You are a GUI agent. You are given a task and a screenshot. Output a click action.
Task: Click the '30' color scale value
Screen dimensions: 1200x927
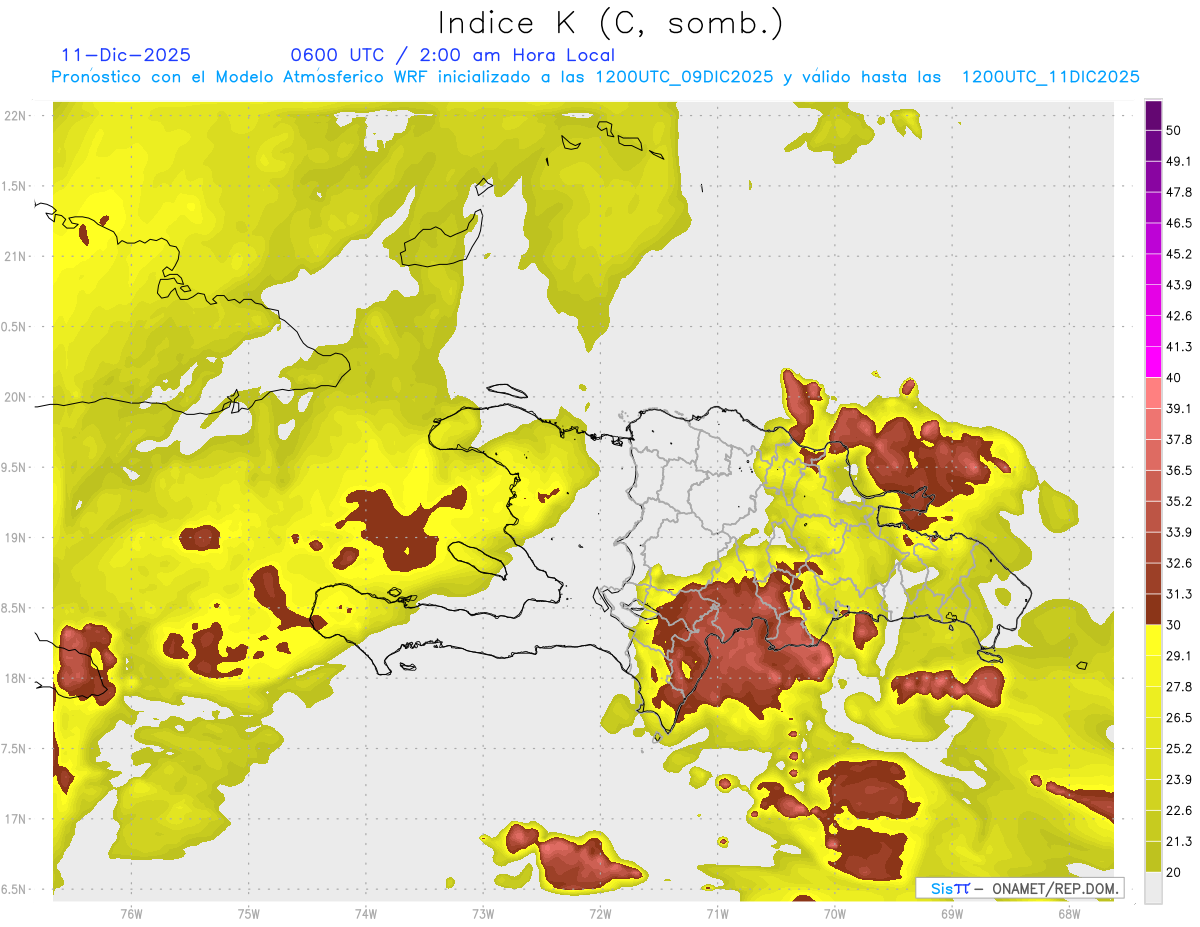1173,625
